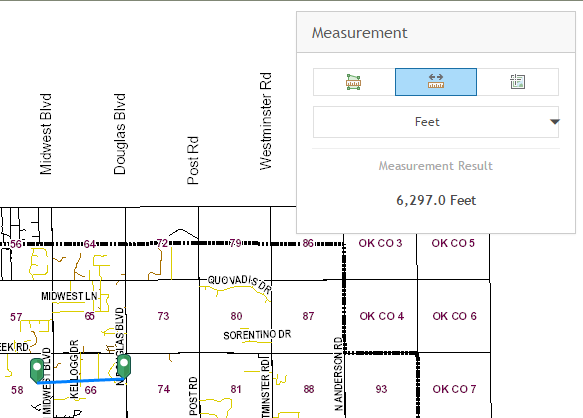Click the N ANDERSON RD street label
Image resolution: width=583 pixels, height=418 pixels.
click(338, 374)
